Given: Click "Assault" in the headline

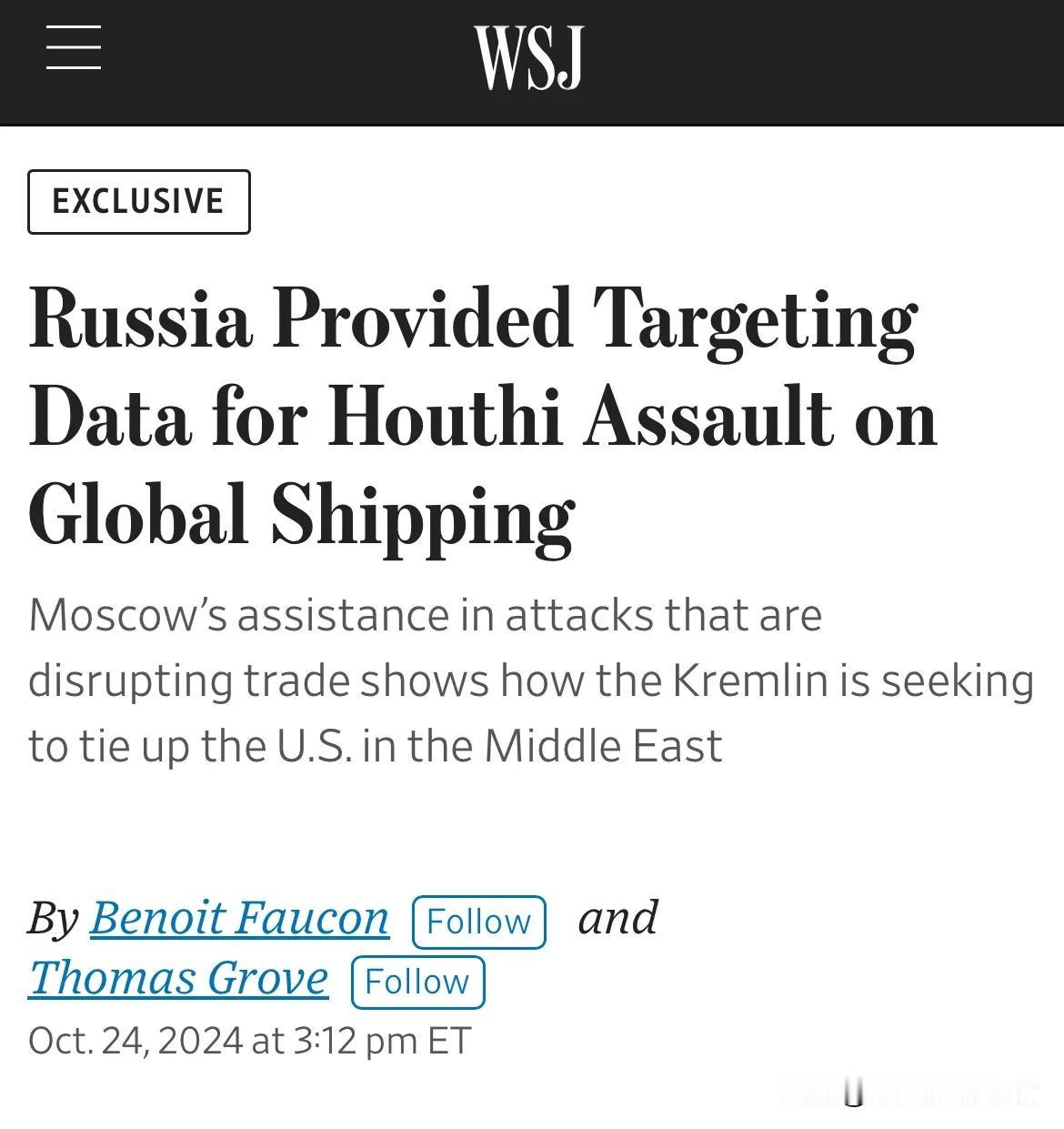Looking at the screenshot, I should coord(709,418).
